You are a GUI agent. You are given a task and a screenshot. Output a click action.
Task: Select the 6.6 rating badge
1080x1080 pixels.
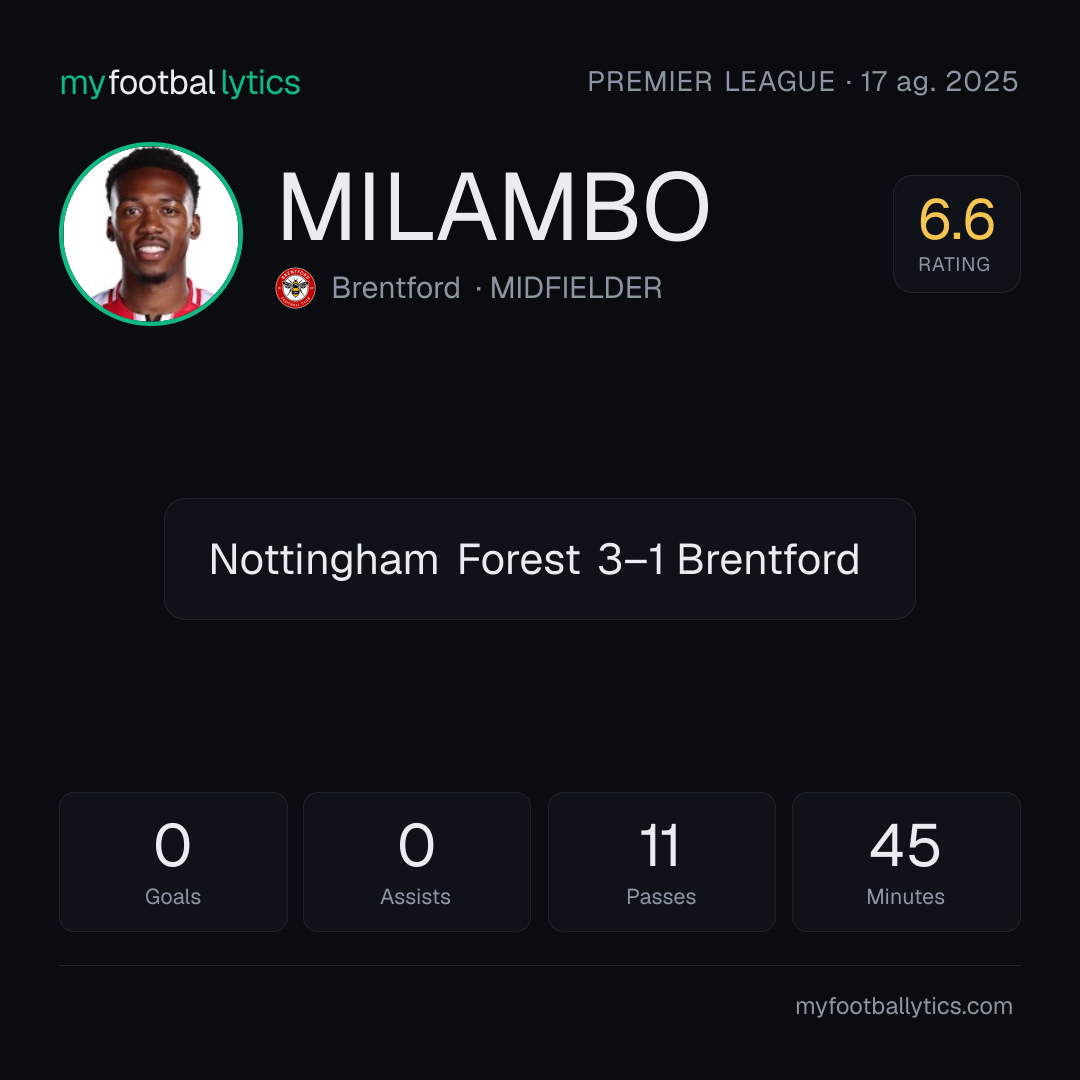[x=957, y=234]
